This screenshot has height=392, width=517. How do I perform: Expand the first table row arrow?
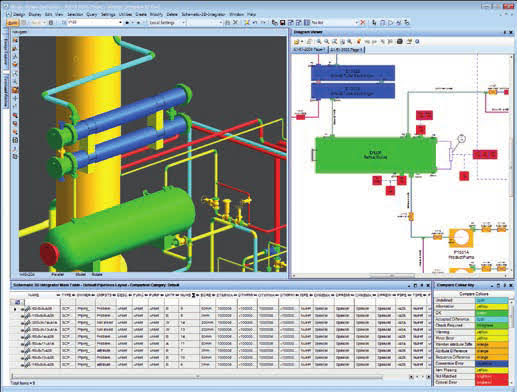[14, 309]
